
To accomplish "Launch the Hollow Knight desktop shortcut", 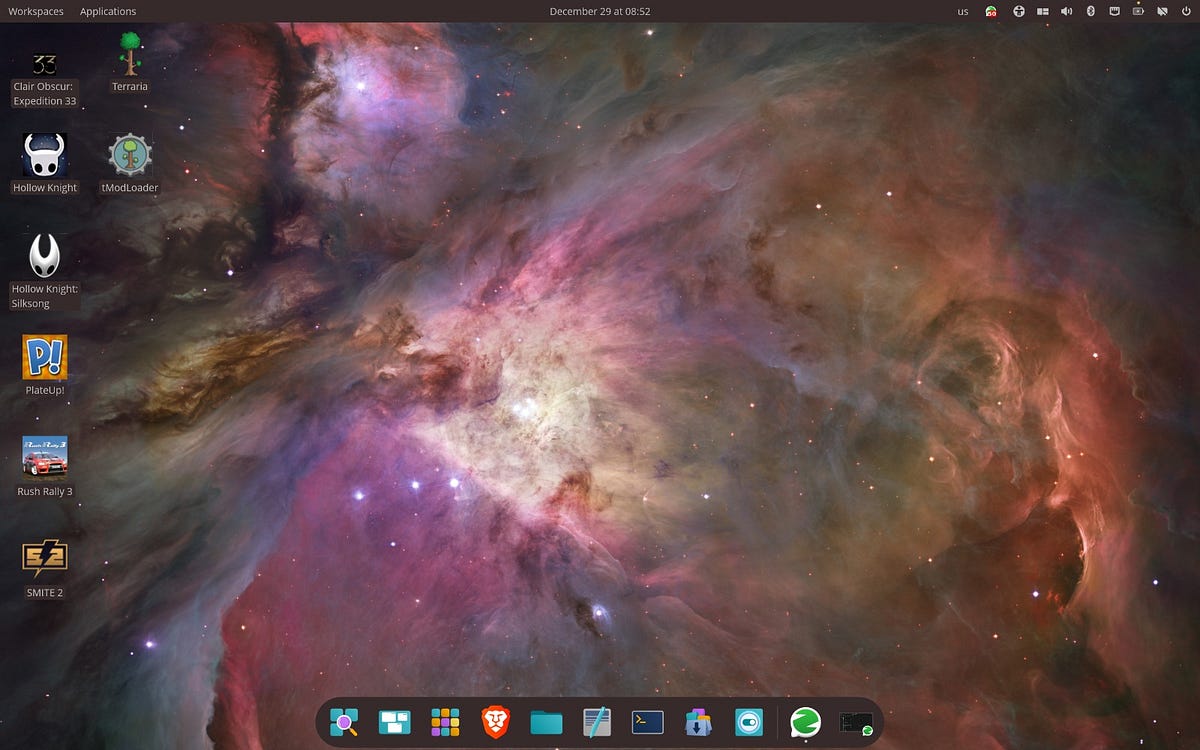I will click(x=45, y=164).
